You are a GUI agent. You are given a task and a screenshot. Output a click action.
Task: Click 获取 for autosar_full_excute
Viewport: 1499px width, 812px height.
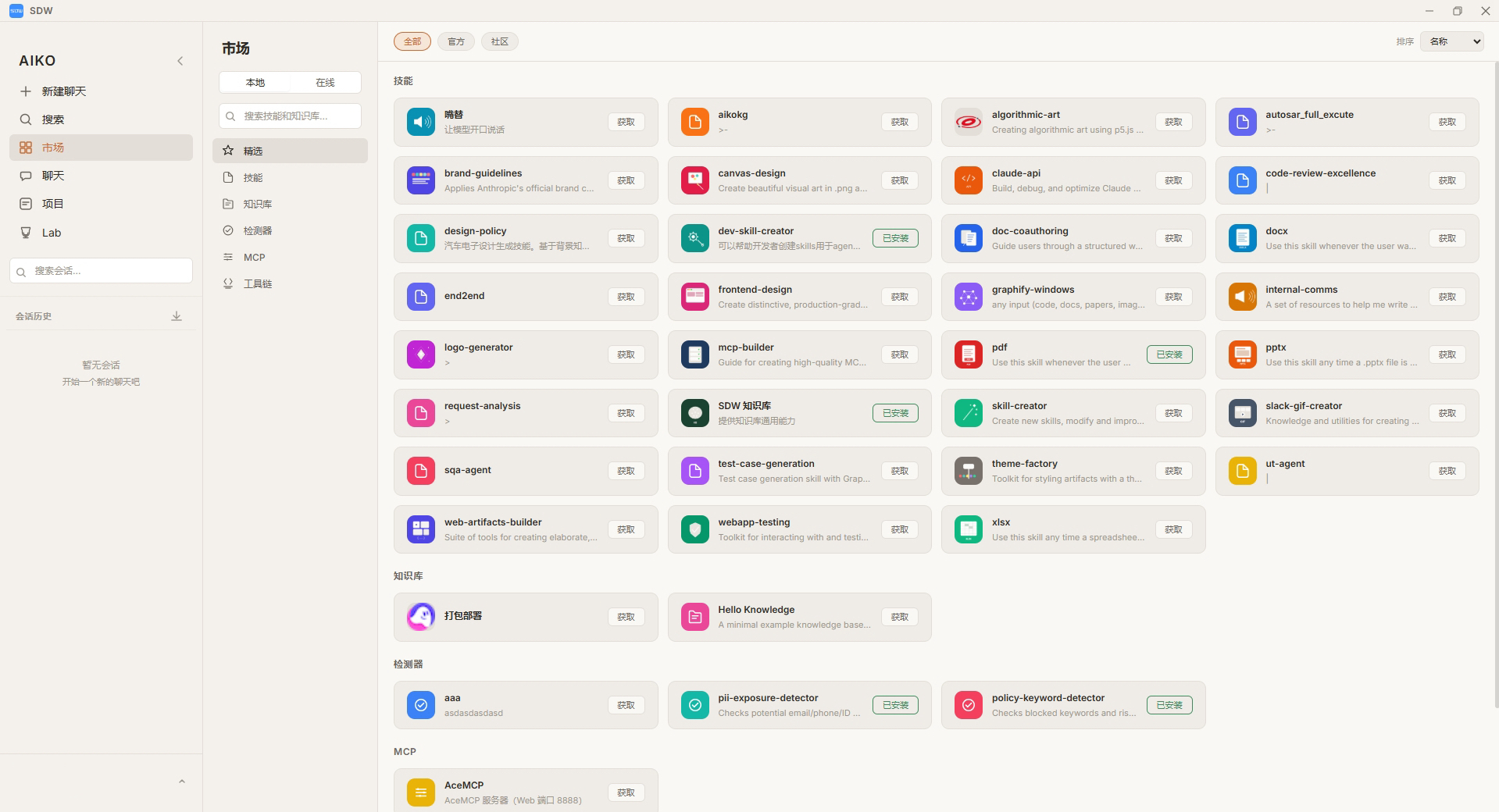[1447, 122]
